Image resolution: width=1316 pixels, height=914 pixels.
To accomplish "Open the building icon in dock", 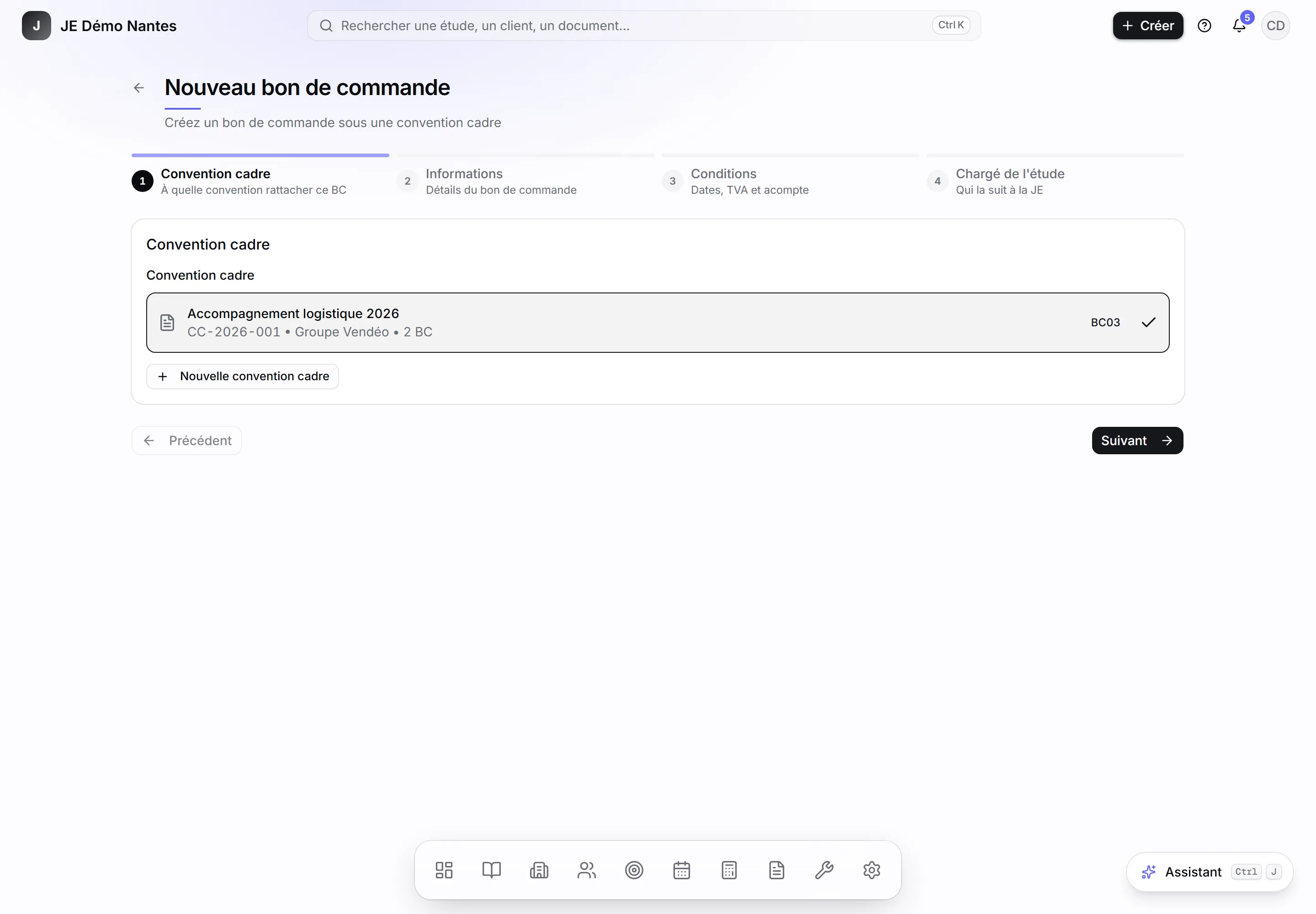I will coord(539,870).
